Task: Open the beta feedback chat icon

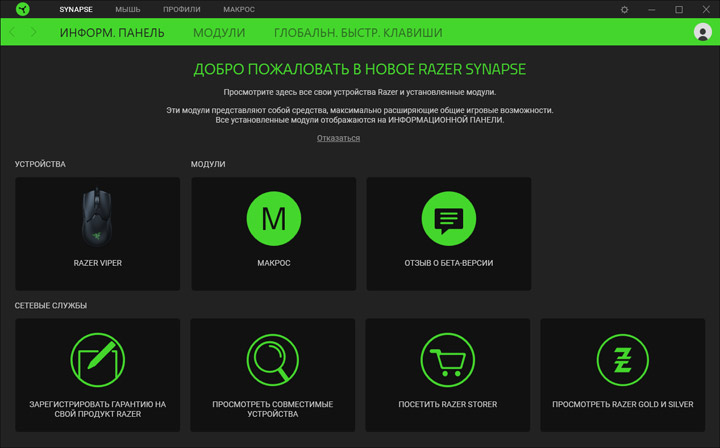Action: [449, 218]
